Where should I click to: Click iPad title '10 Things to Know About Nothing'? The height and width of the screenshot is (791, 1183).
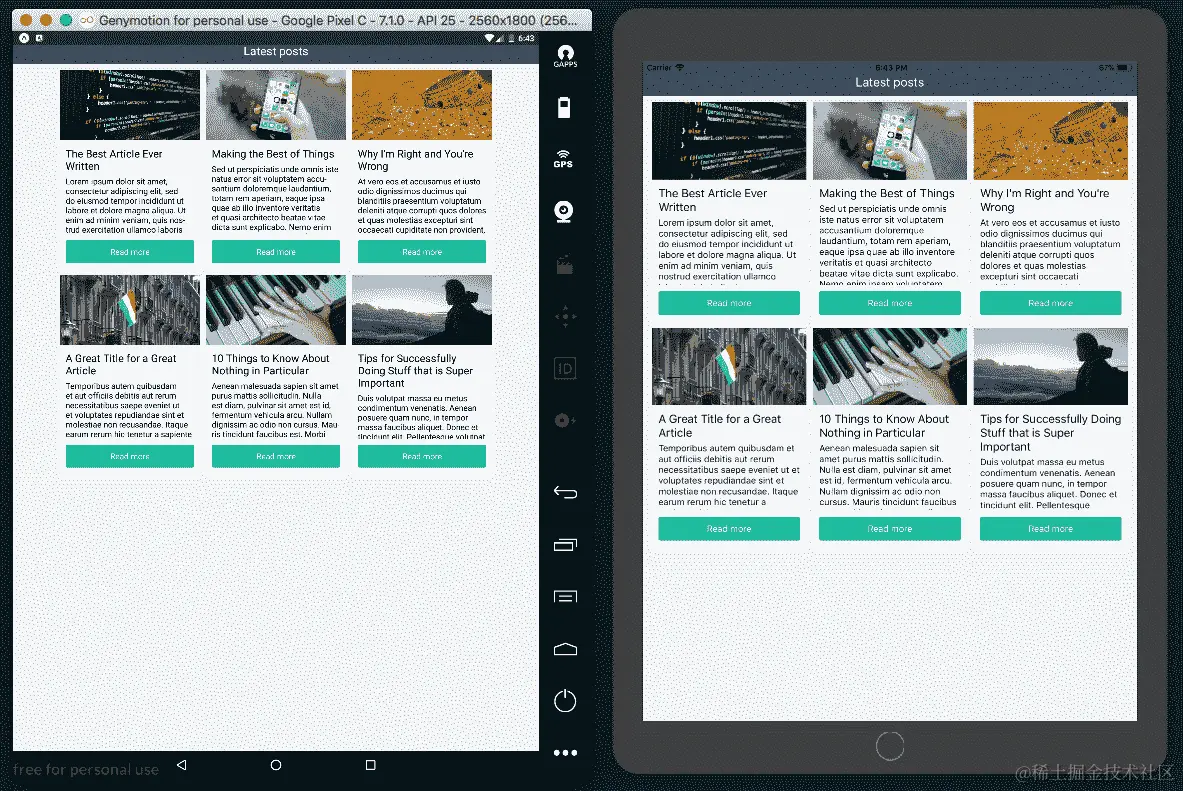point(883,426)
